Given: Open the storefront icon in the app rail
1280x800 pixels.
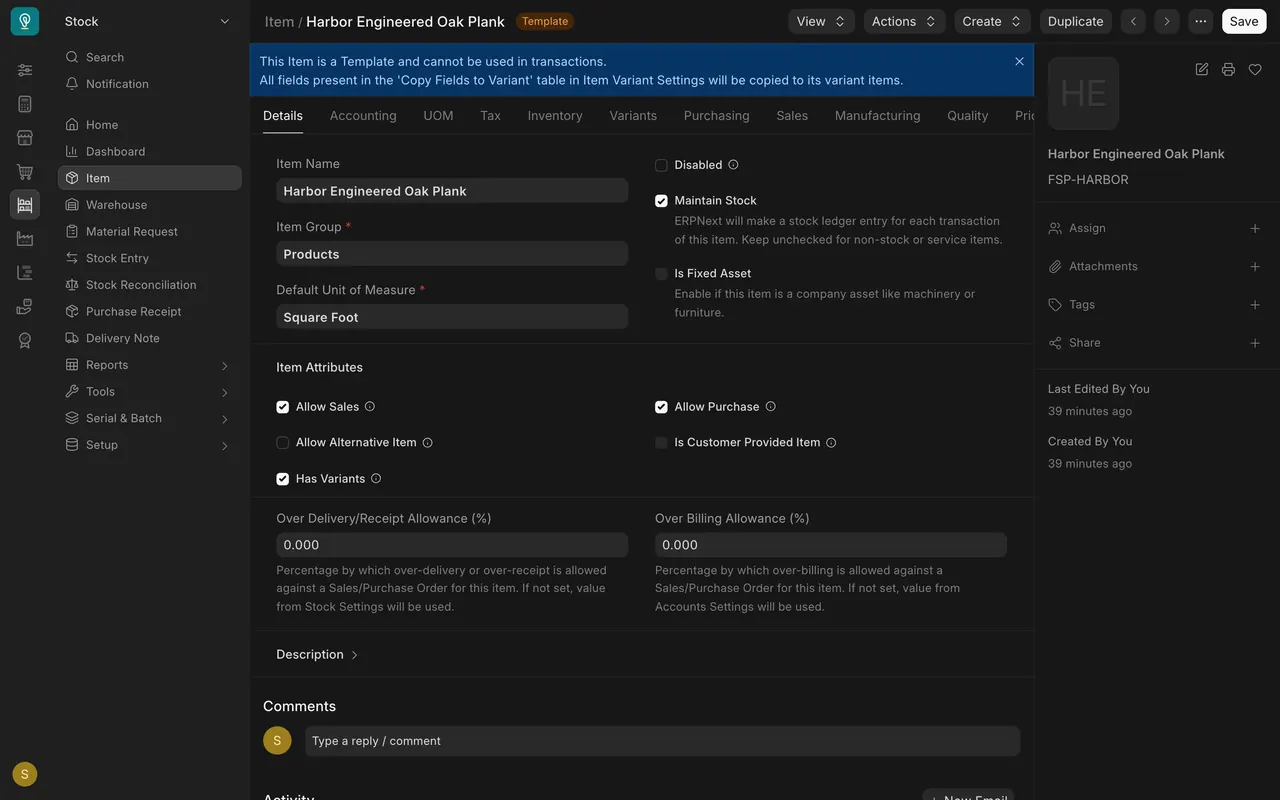Looking at the screenshot, I should 25,138.
